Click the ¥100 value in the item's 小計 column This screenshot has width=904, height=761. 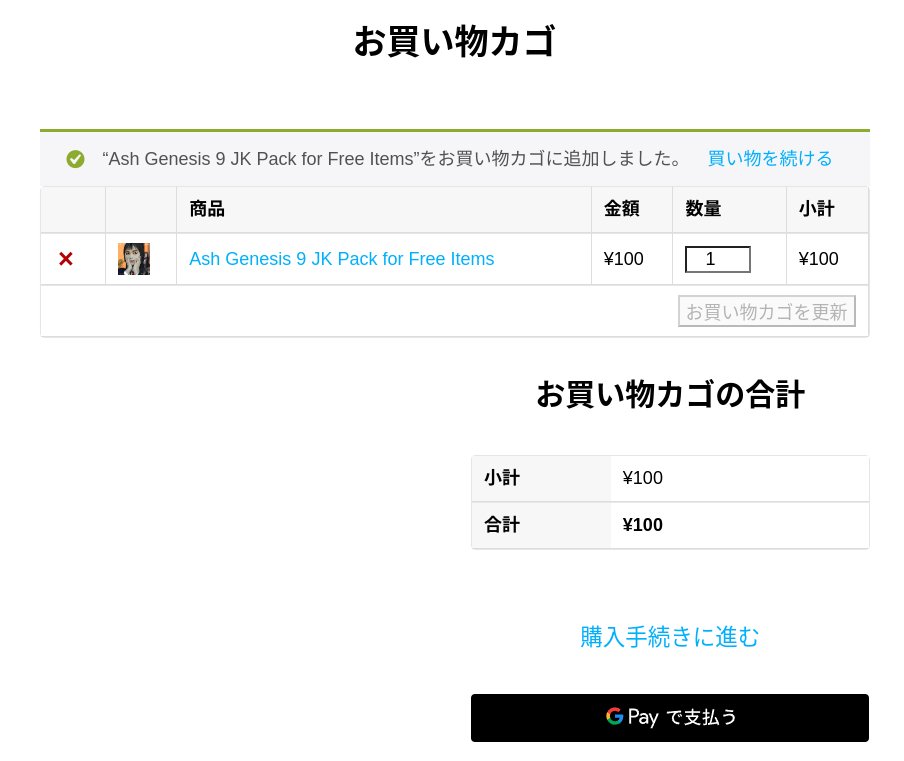click(818, 259)
